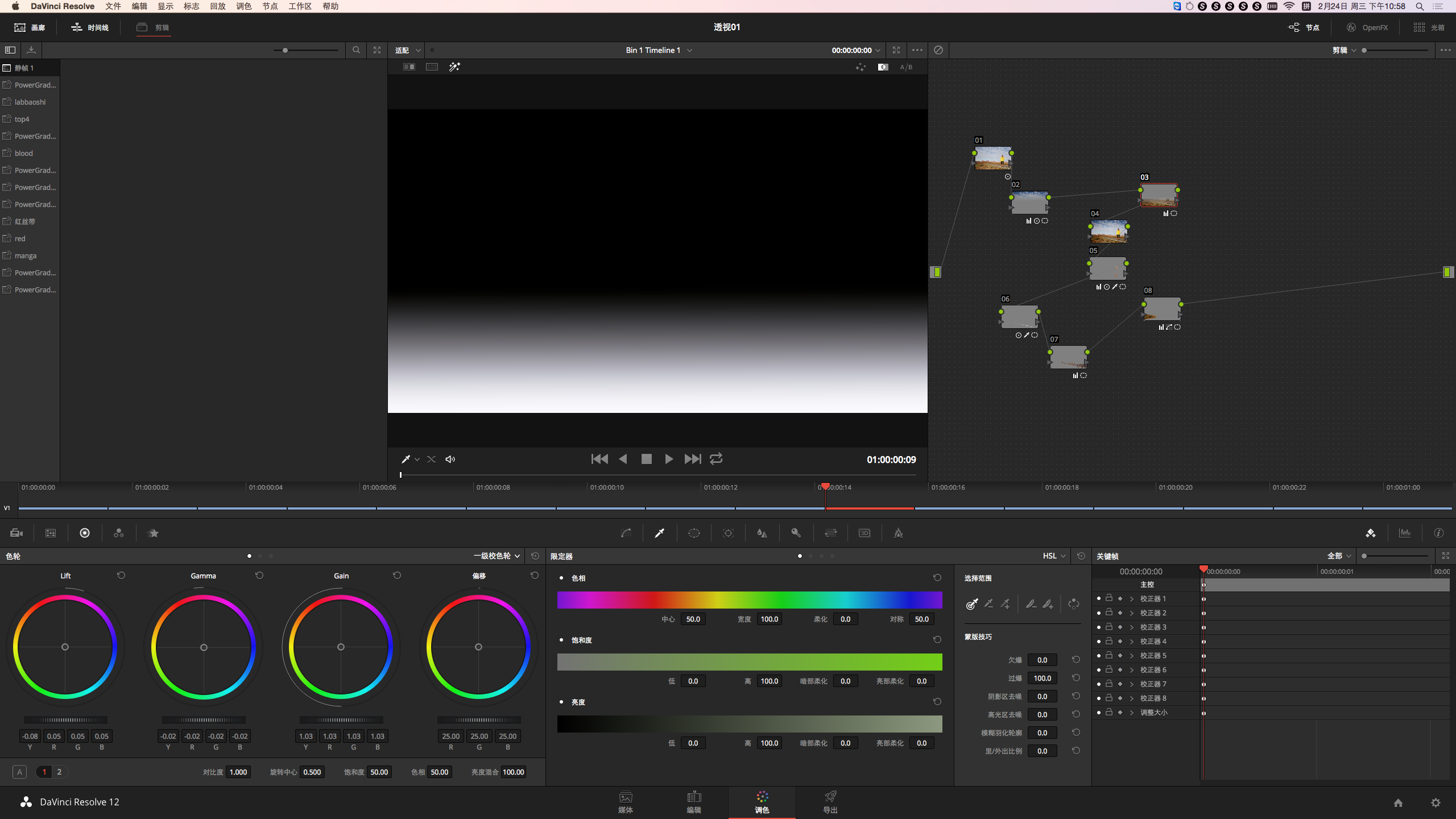
Task: Open the 一级校色轮 wheel mode dropdown
Action: [x=497, y=556]
